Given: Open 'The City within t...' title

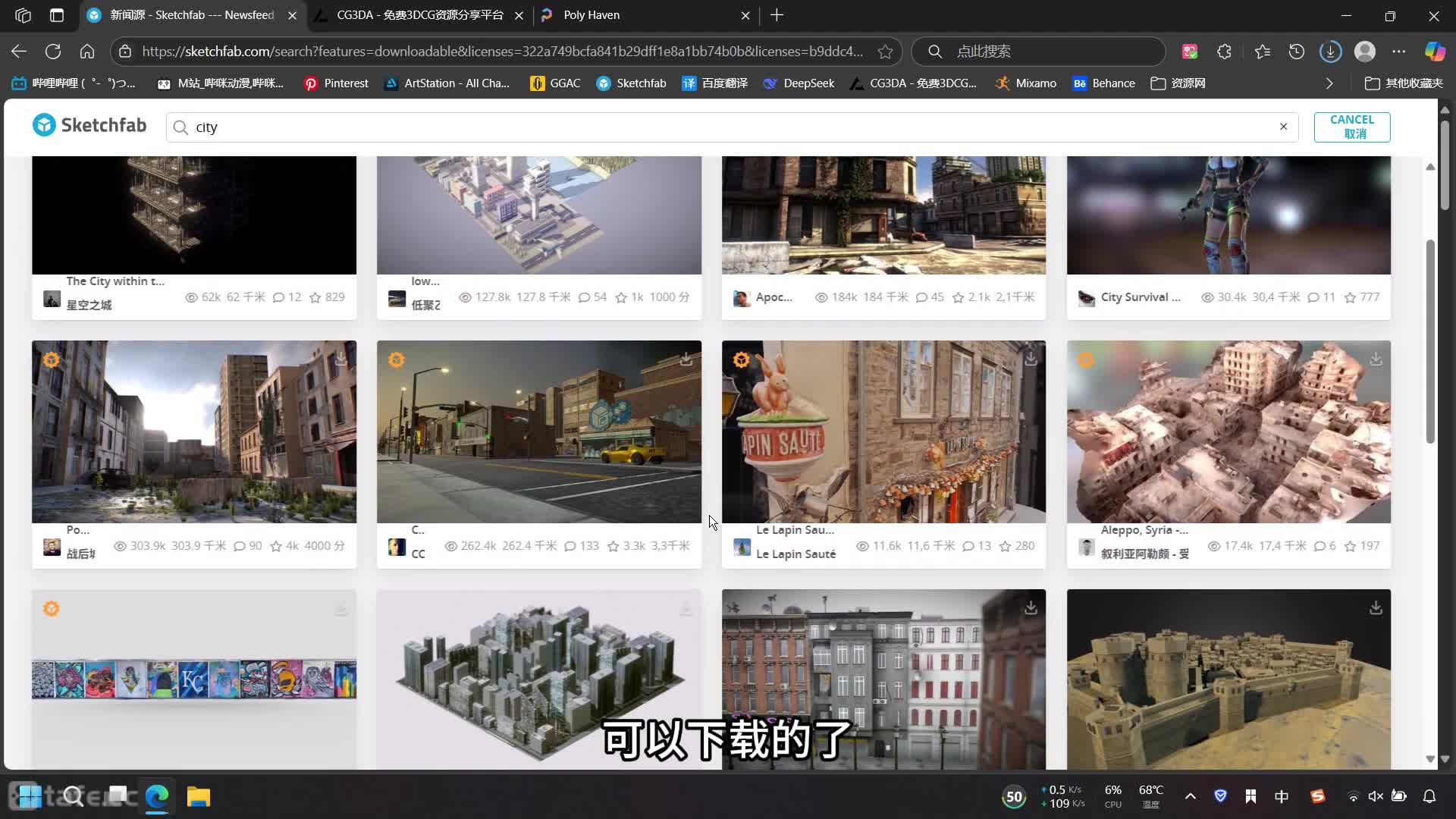Looking at the screenshot, I should 115,281.
